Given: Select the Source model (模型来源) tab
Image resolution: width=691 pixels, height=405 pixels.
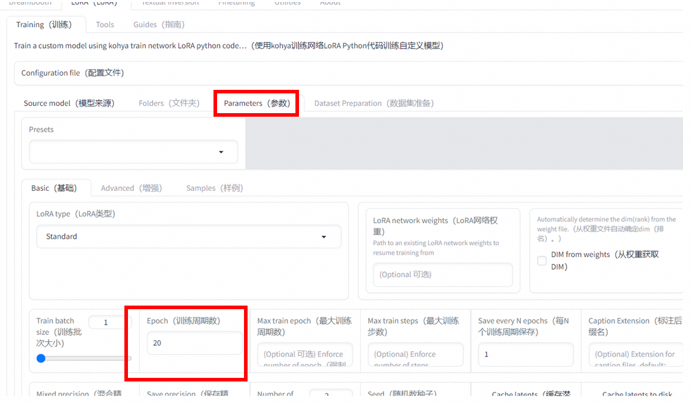Looking at the screenshot, I should pyautogui.click(x=69, y=103).
